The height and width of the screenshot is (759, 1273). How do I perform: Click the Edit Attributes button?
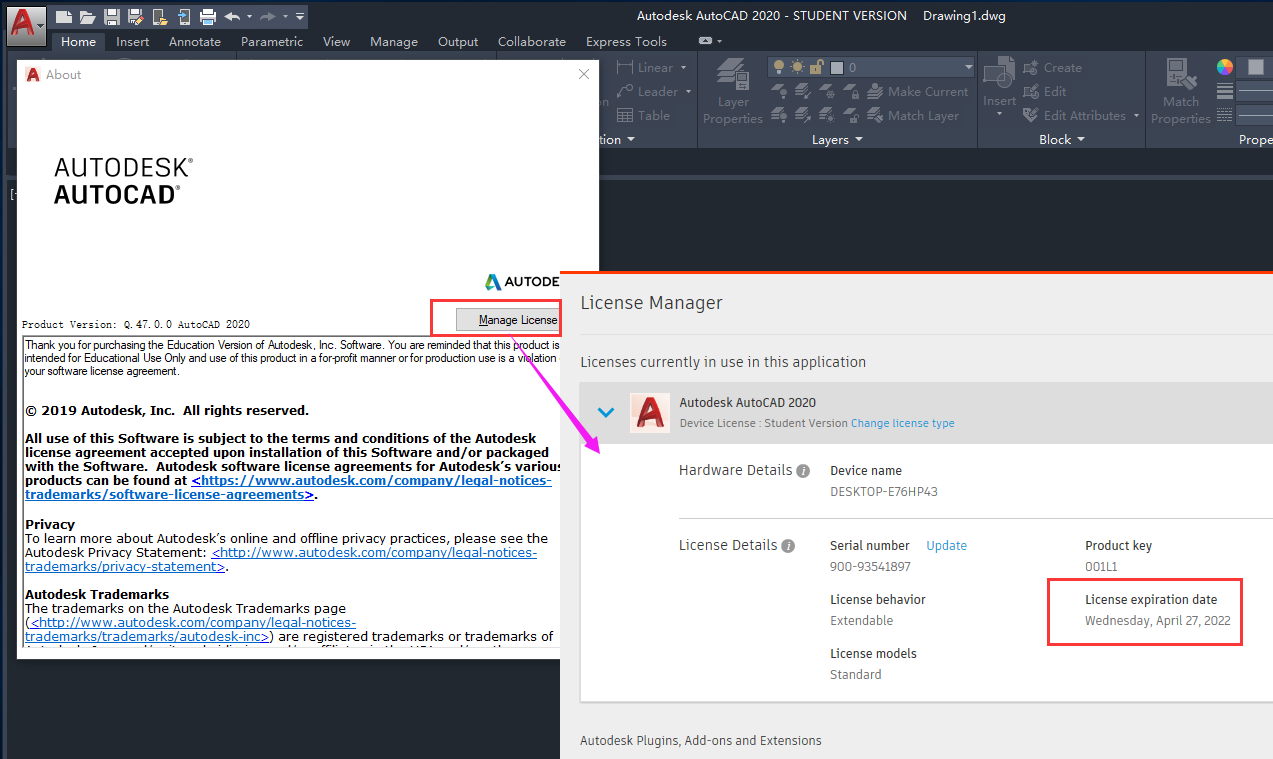pos(1074,116)
